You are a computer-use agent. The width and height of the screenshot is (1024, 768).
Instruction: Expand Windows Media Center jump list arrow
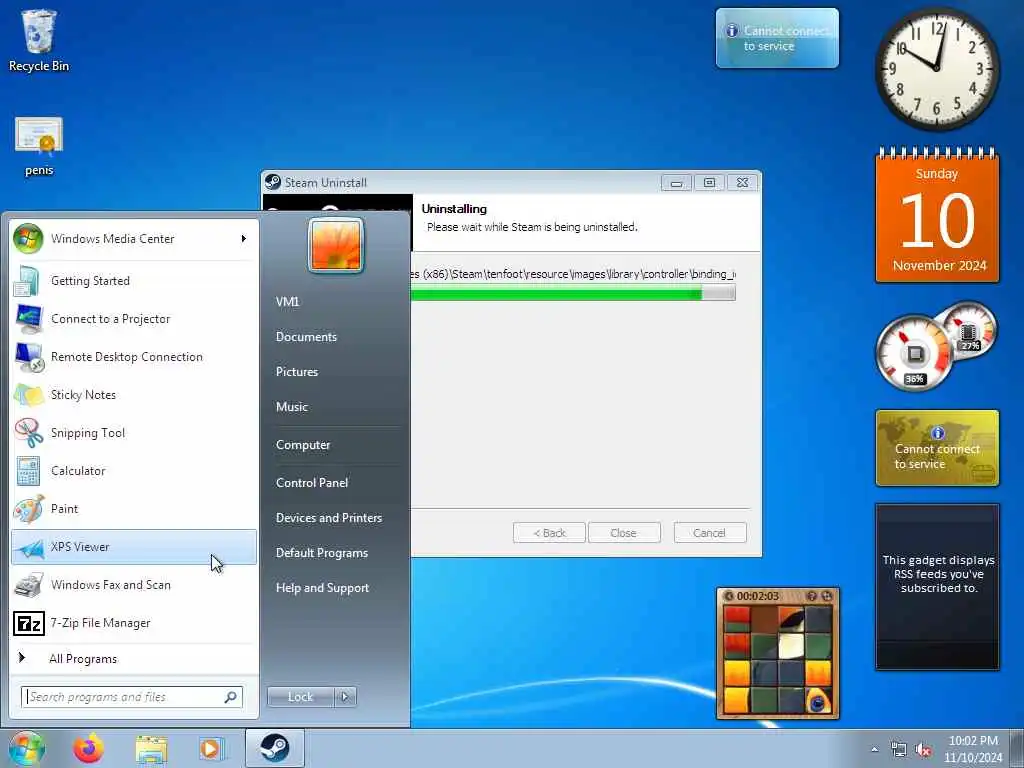click(x=244, y=239)
